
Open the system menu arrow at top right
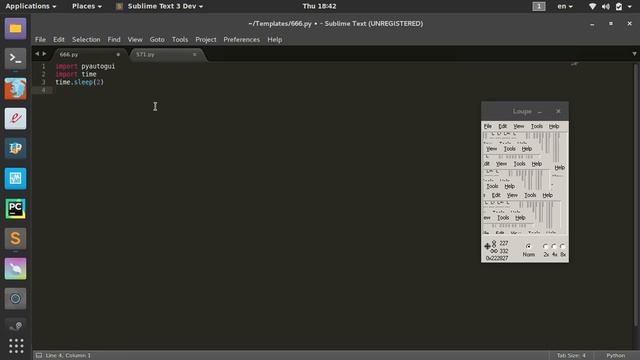tap(630, 7)
